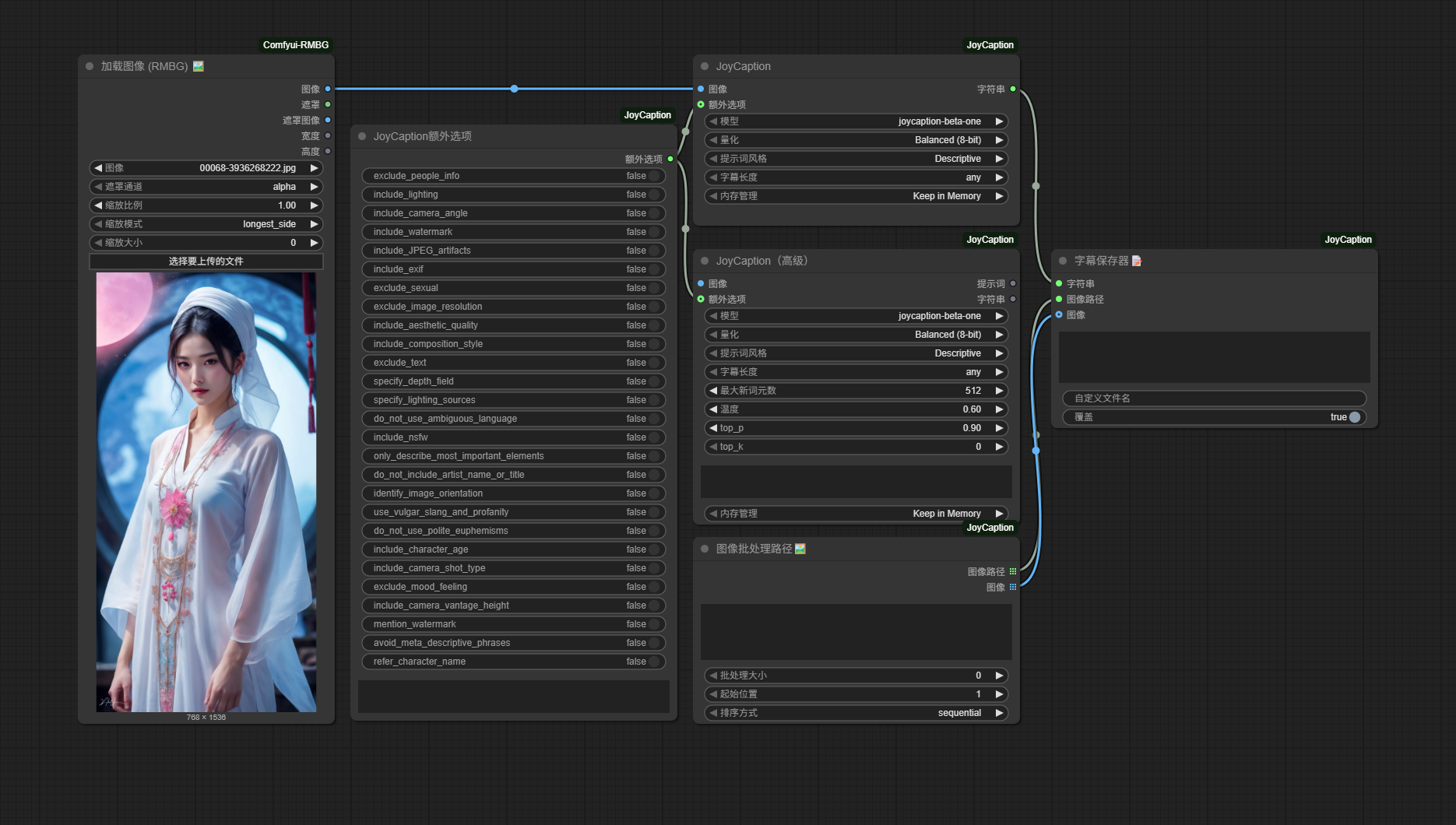This screenshot has width=1456, height=825.
Task: Toggle the include_lighting option
Action: pos(514,195)
